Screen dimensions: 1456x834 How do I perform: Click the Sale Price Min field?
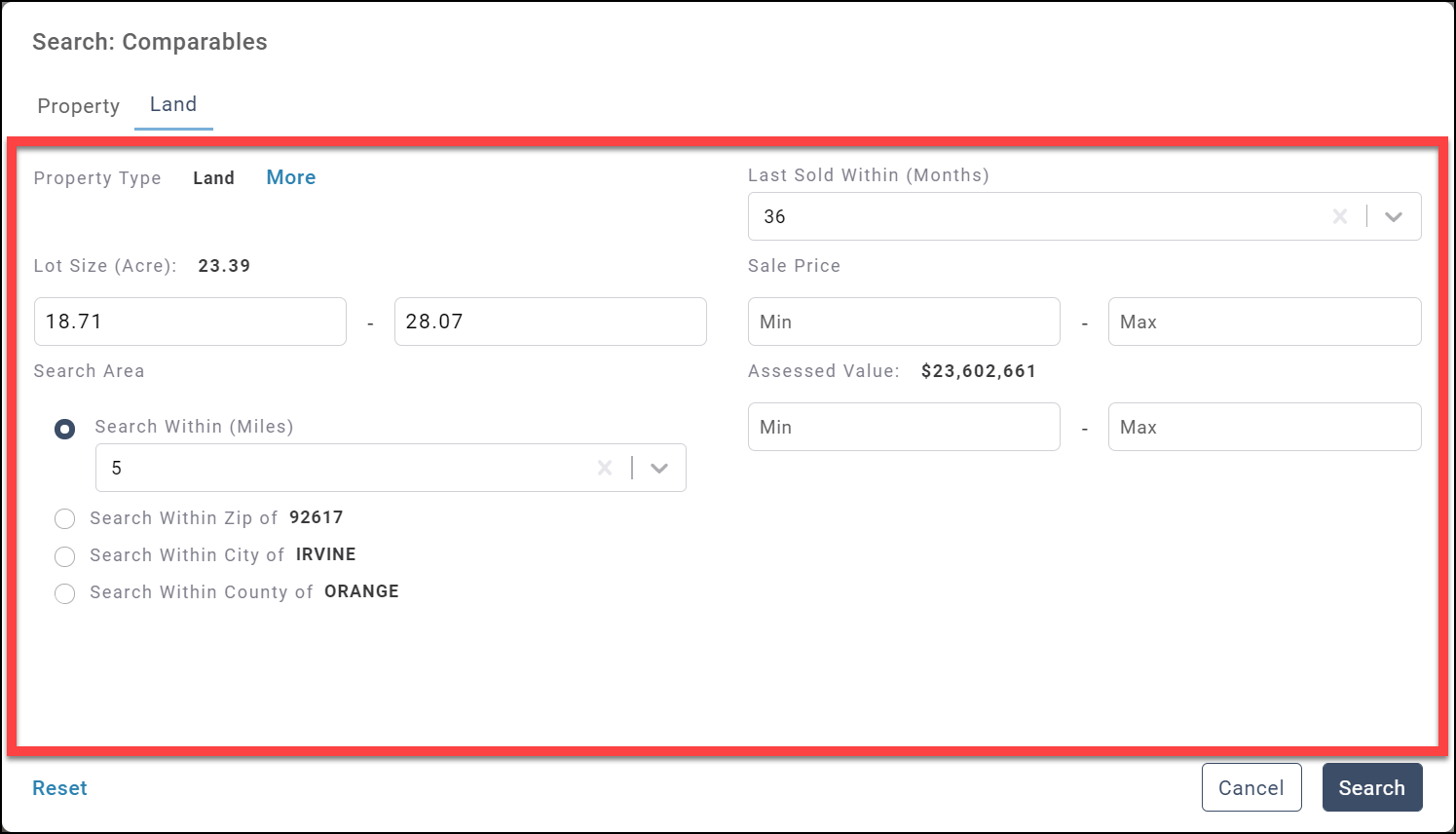click(x=903, y=322)
